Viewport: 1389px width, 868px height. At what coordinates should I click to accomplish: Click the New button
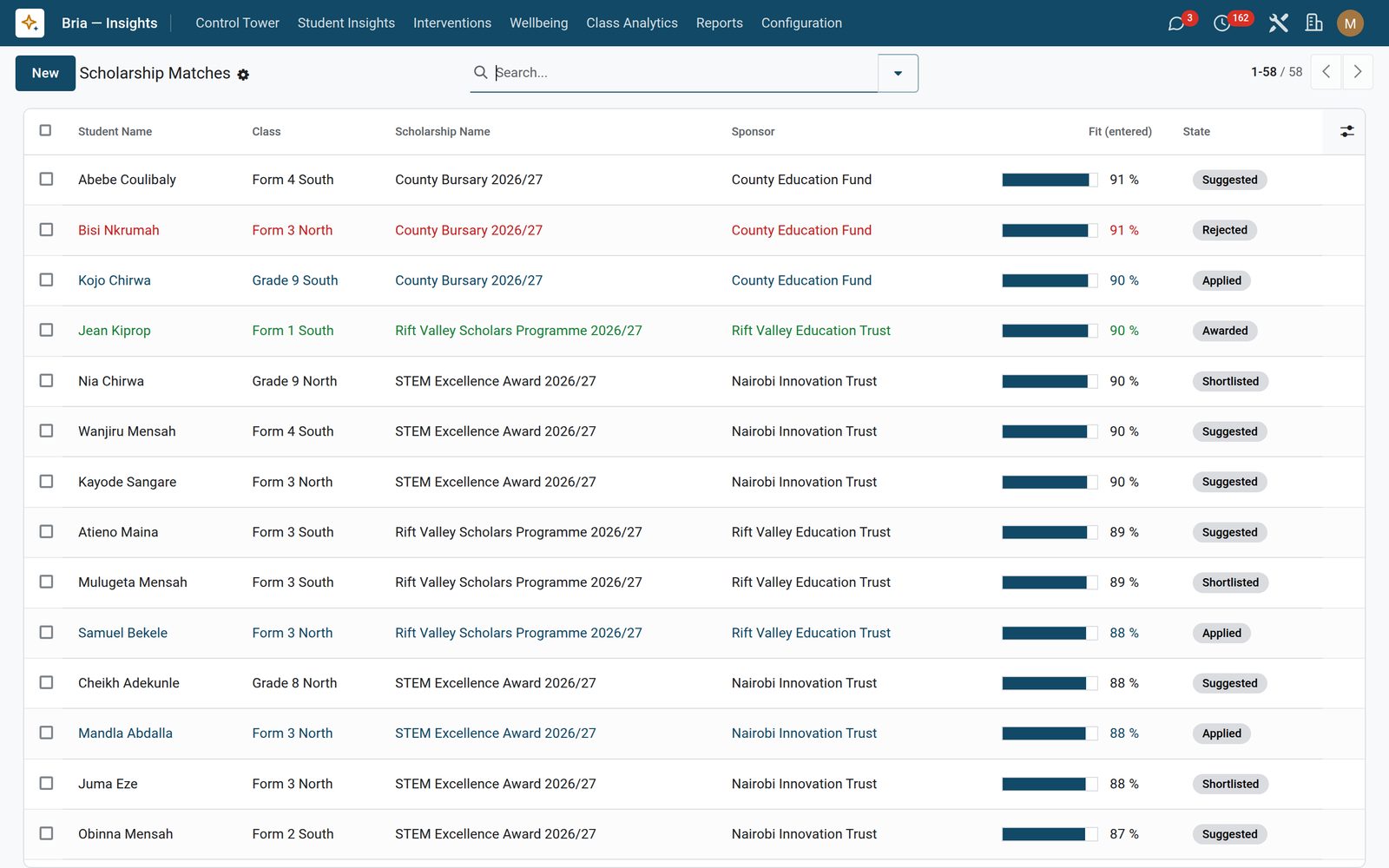tap(45, 73)
